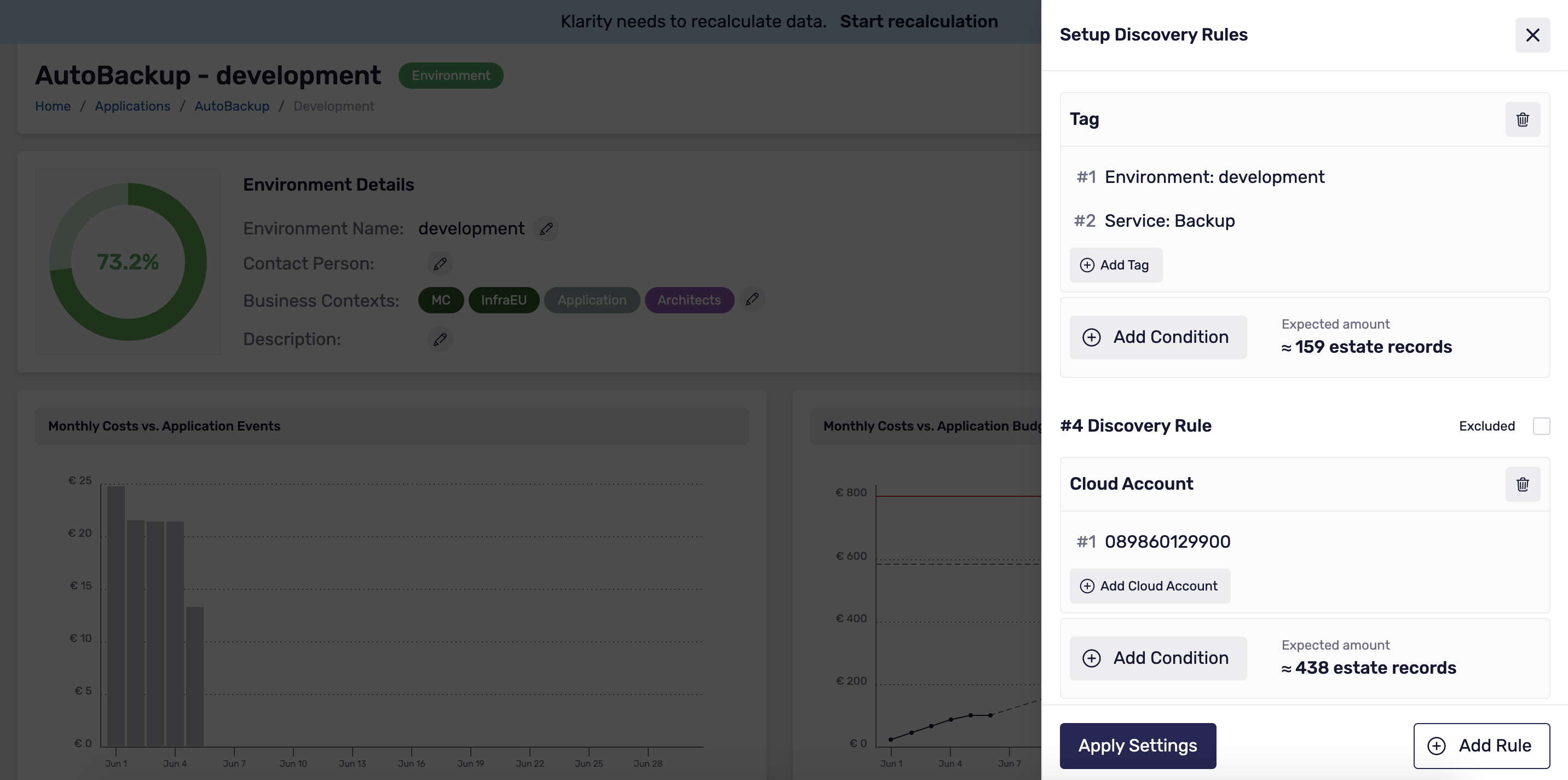
Task: Click the Architects business context tag
Action: [x=689, y=300]
